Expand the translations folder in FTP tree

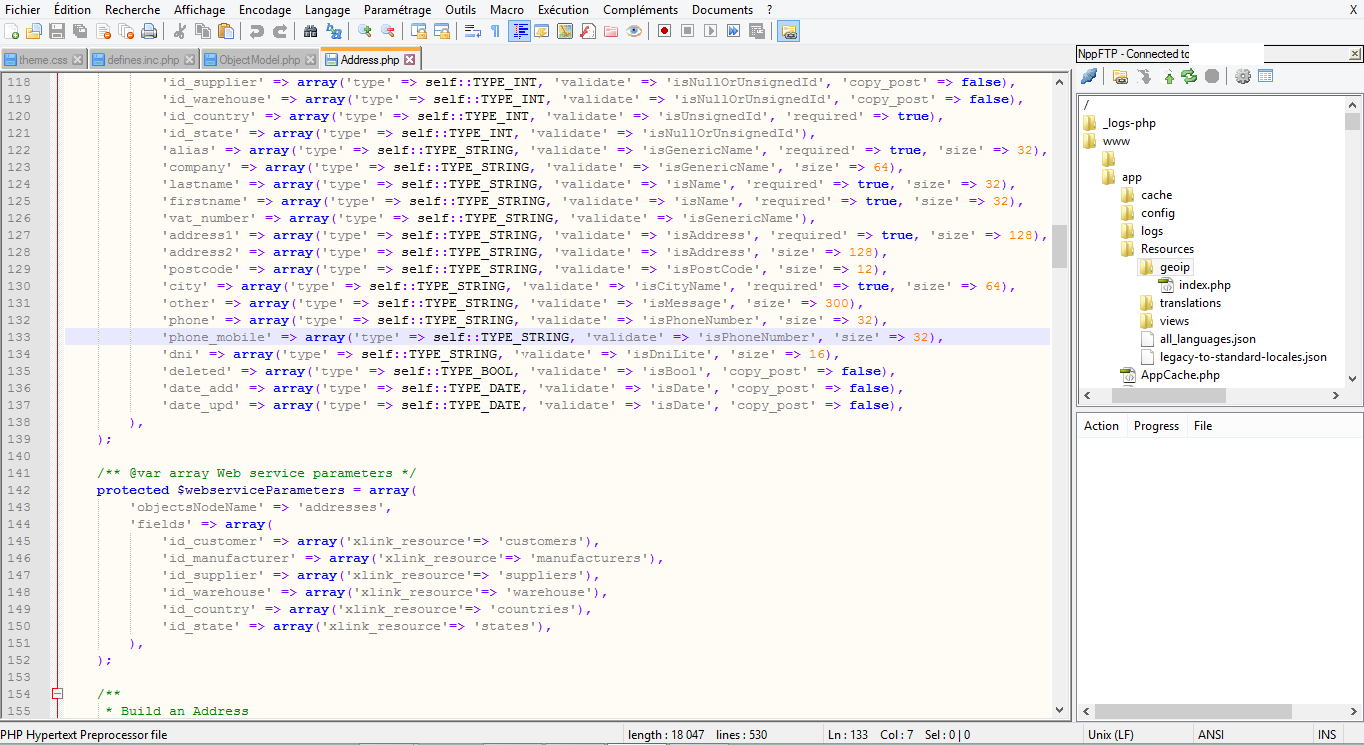pos(1189,303)
